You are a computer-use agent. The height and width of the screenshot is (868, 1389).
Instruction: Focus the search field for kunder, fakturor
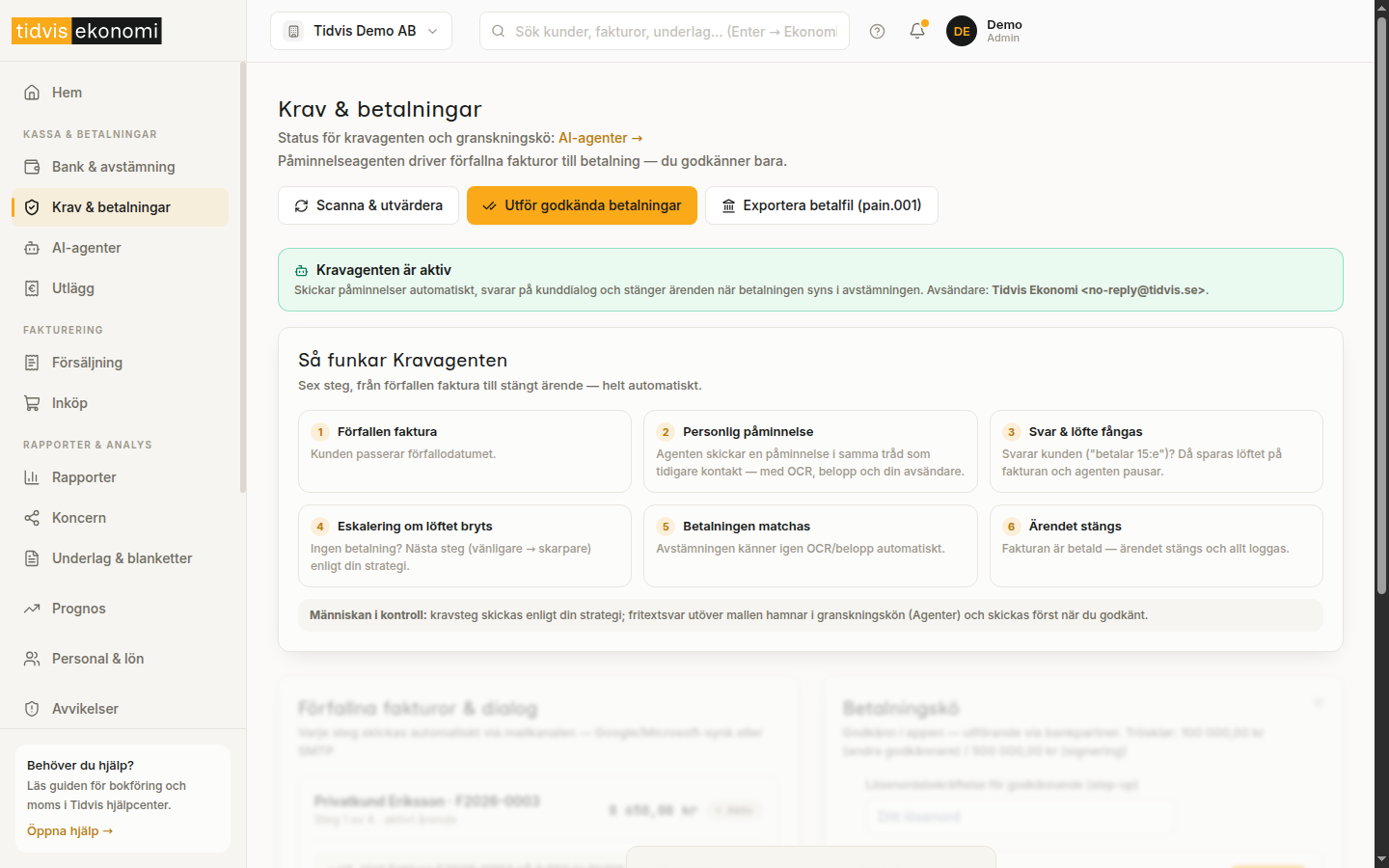665,31
